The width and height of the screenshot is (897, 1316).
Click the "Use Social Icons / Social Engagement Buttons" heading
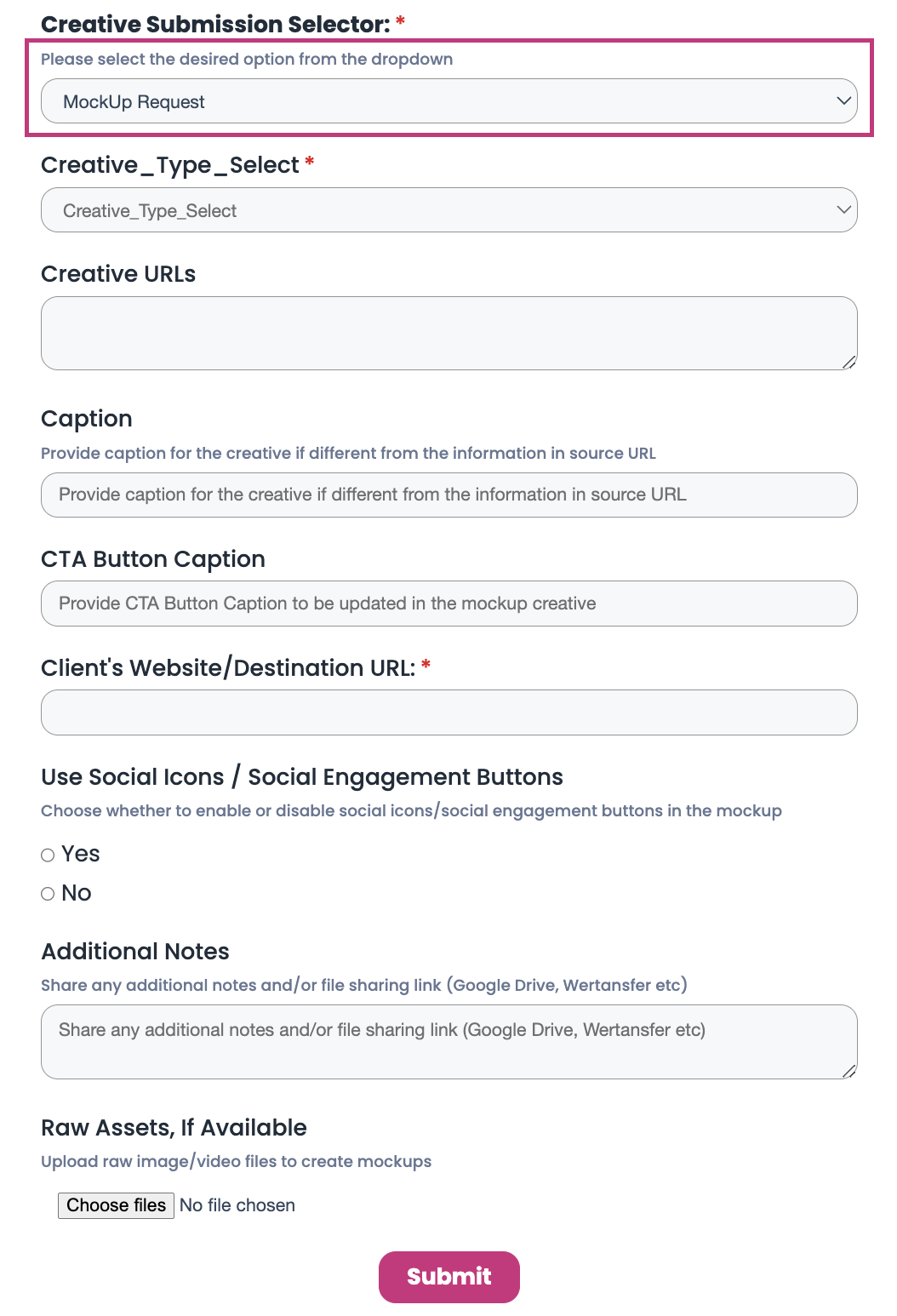click(302, 777)
